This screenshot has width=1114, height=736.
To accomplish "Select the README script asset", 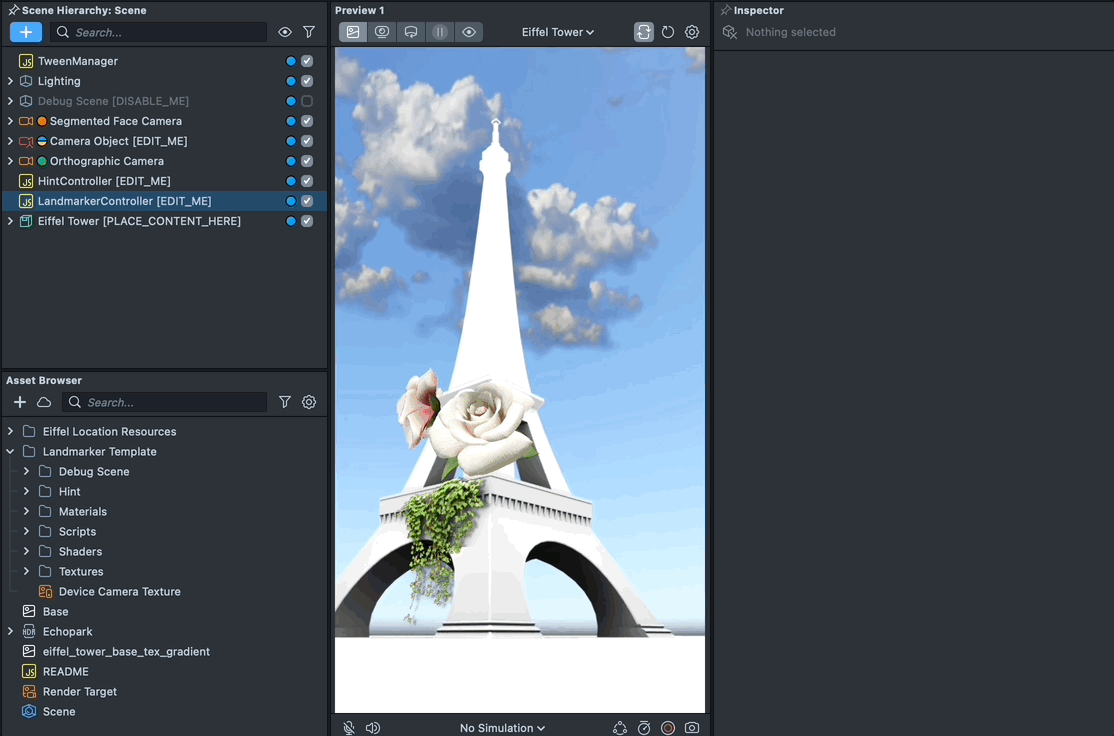I will (x=65, y=672).
